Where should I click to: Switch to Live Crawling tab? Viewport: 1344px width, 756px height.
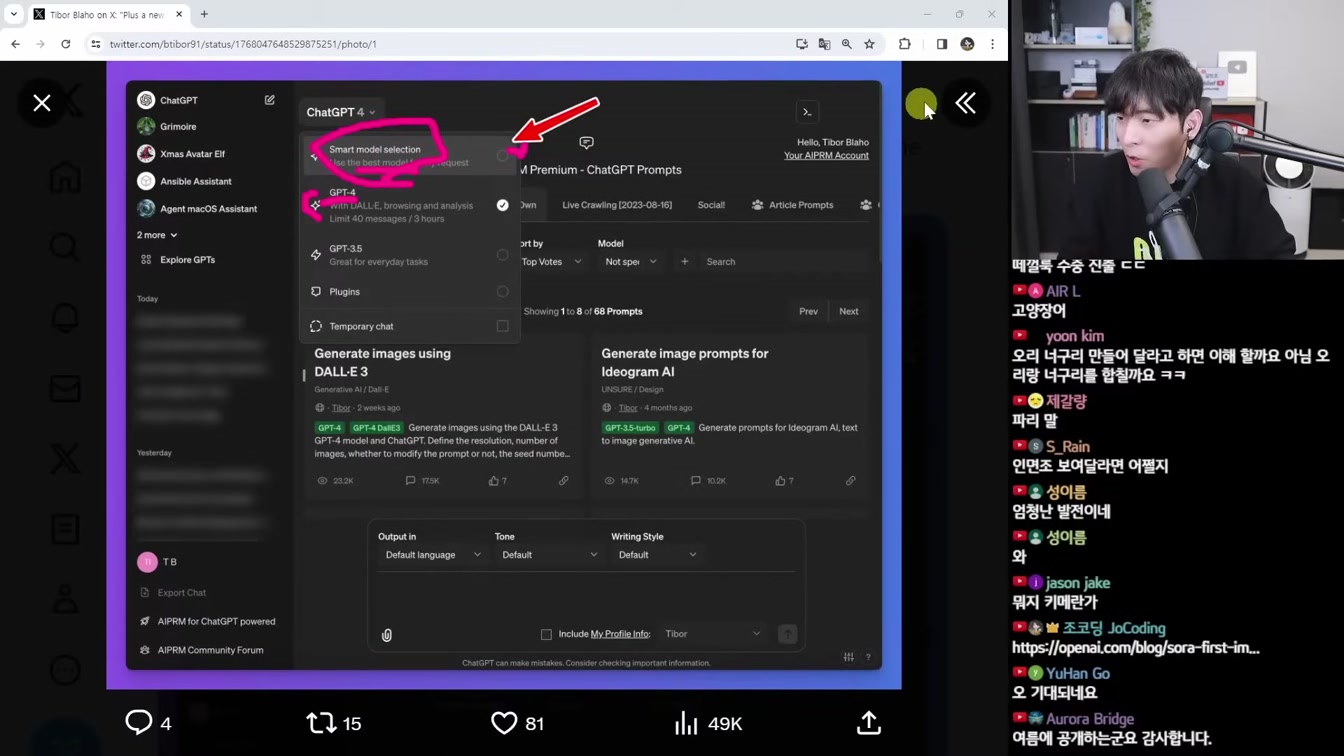[617, 205]
